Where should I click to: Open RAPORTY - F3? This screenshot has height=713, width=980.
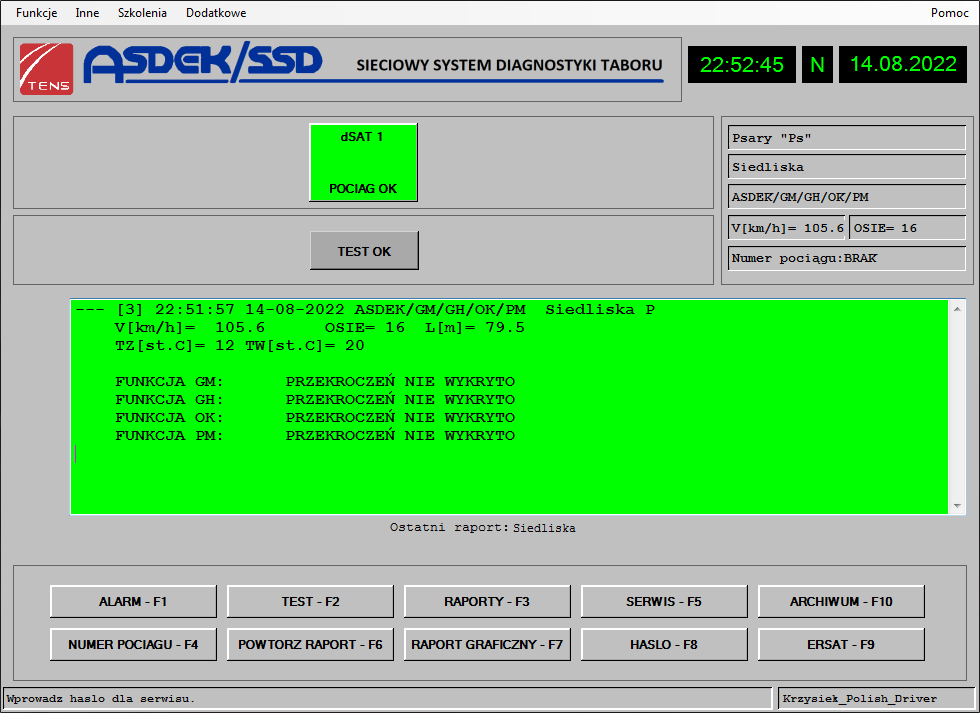click(x=487, y=601)
